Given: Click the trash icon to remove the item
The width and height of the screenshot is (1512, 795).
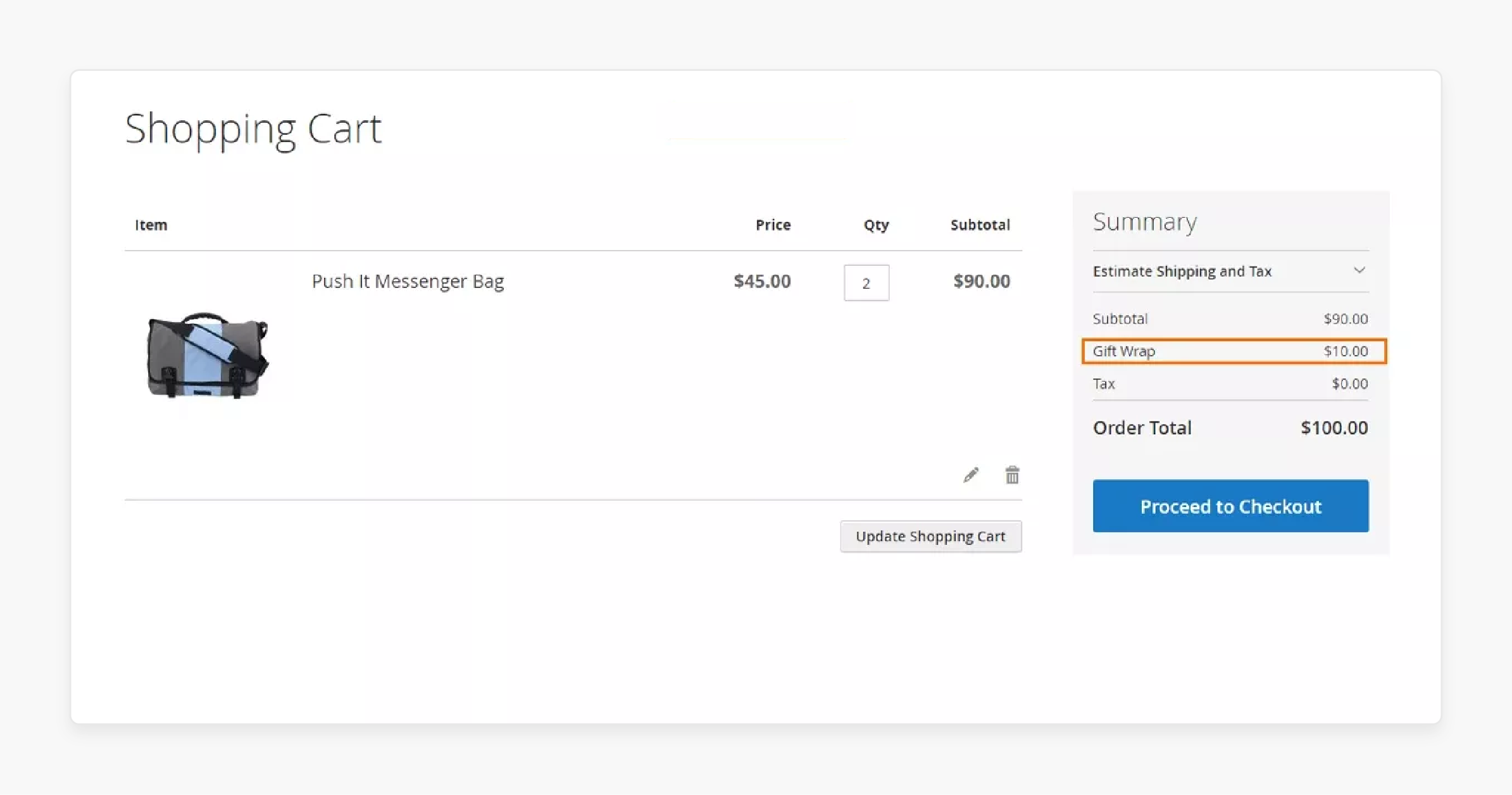Looking at the screenshot, I should (1013, 475).
